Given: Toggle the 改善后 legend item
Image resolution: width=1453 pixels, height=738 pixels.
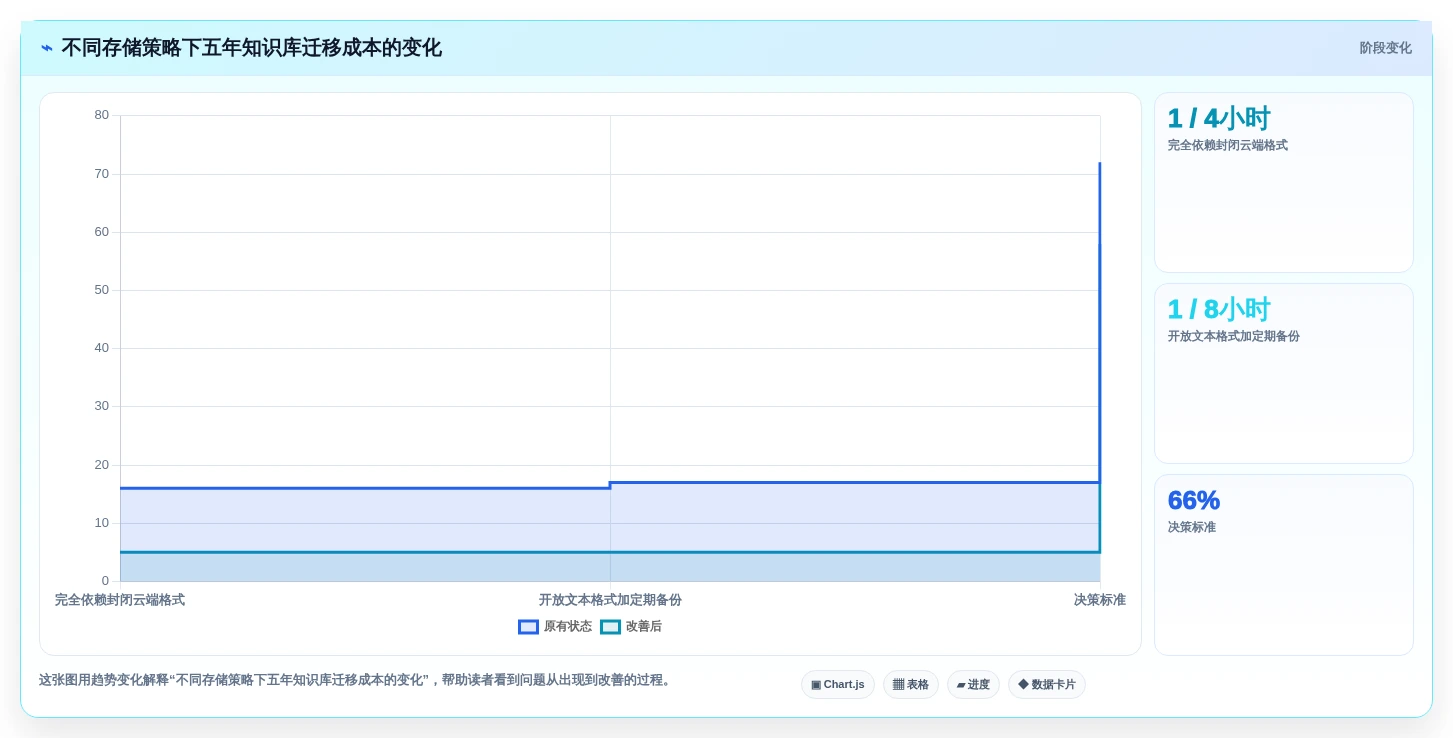Looking at the screenshot, I should pos(631,627).
